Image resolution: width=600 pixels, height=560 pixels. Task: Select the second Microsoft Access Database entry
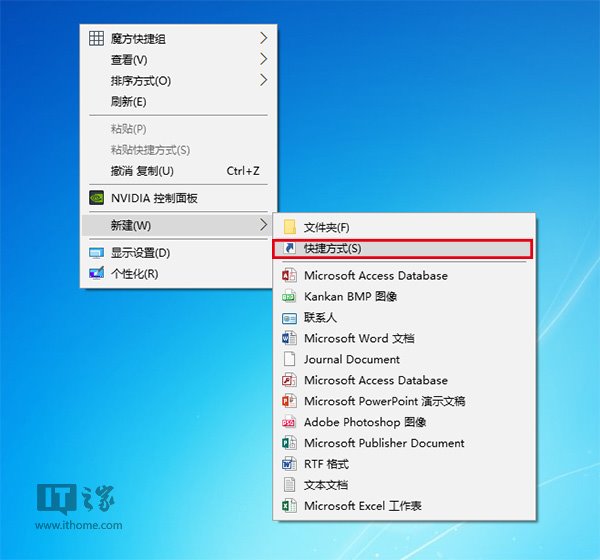coord(404,380)
